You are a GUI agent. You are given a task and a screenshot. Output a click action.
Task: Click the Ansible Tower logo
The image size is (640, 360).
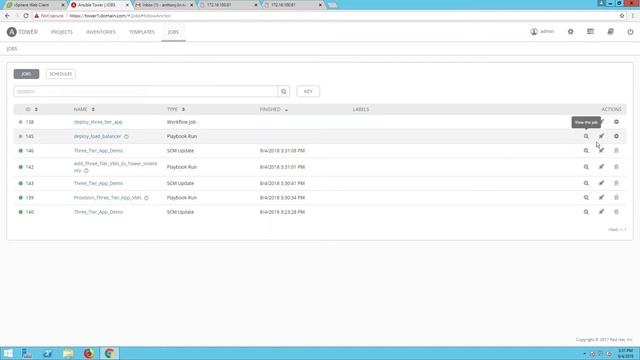point(22,32)
